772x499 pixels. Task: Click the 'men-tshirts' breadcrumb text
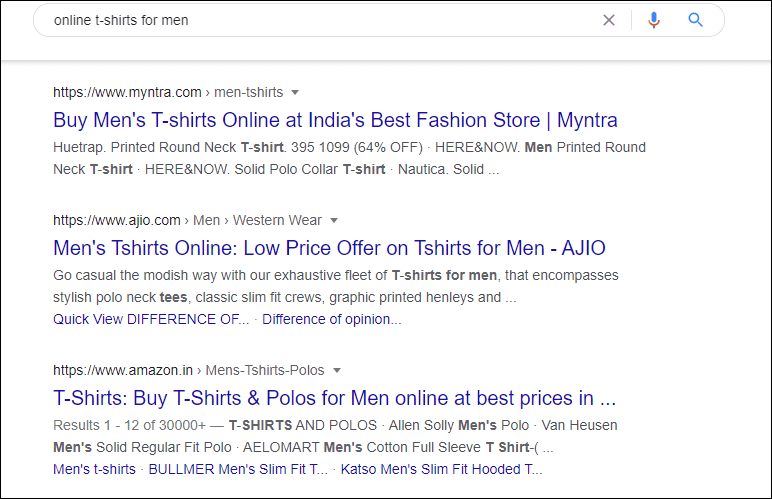click(249, 93)
